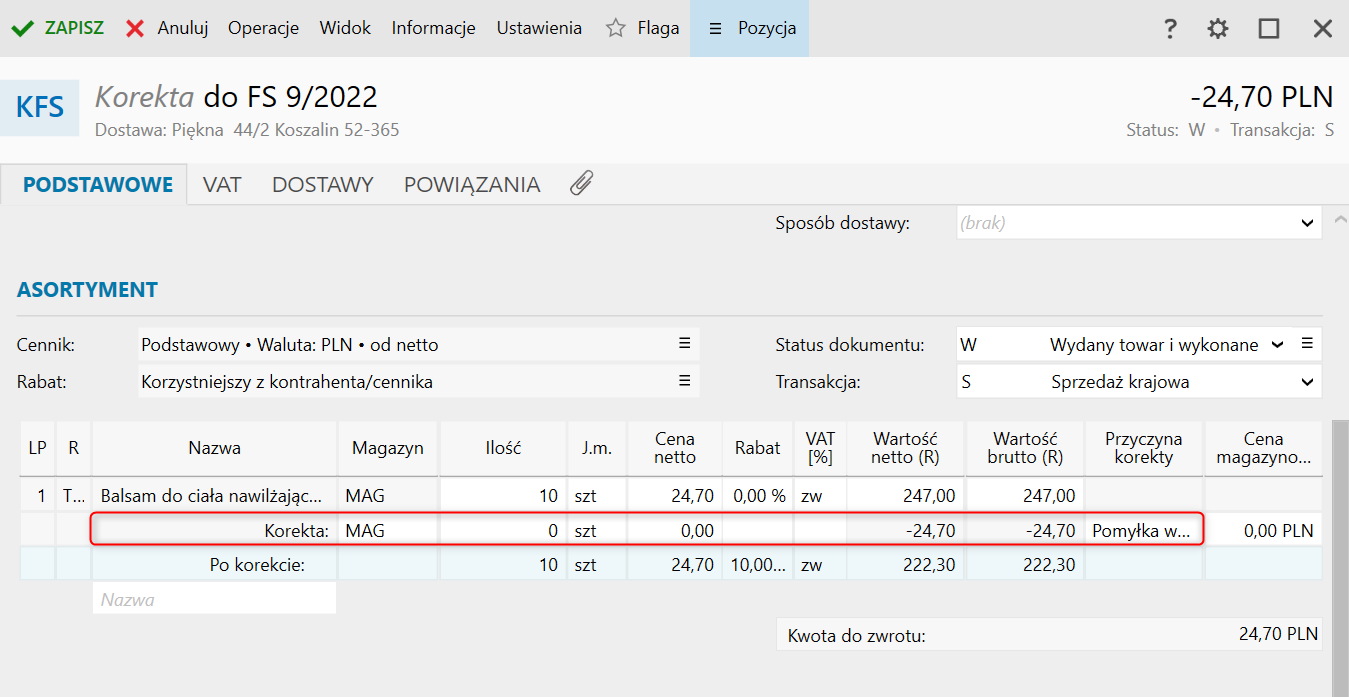Switch to the VAT tab
The width and height of the screenshot is (1349, 697).
222,185
